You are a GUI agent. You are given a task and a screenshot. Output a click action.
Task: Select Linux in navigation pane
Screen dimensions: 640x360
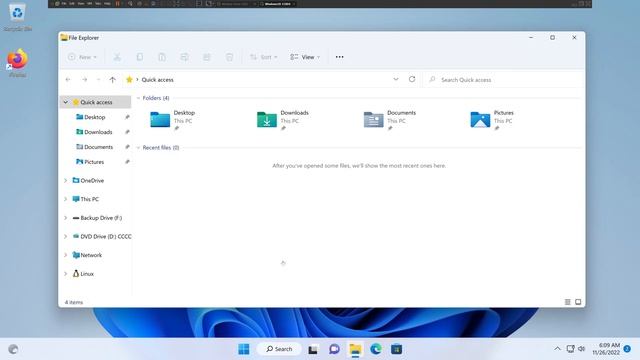pyautogui.click(x=87, y=274)
